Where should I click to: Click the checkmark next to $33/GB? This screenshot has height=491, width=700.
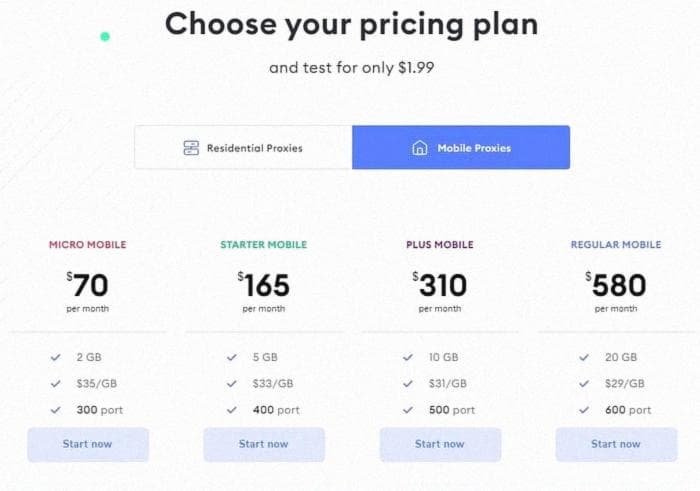coord(232,383)
